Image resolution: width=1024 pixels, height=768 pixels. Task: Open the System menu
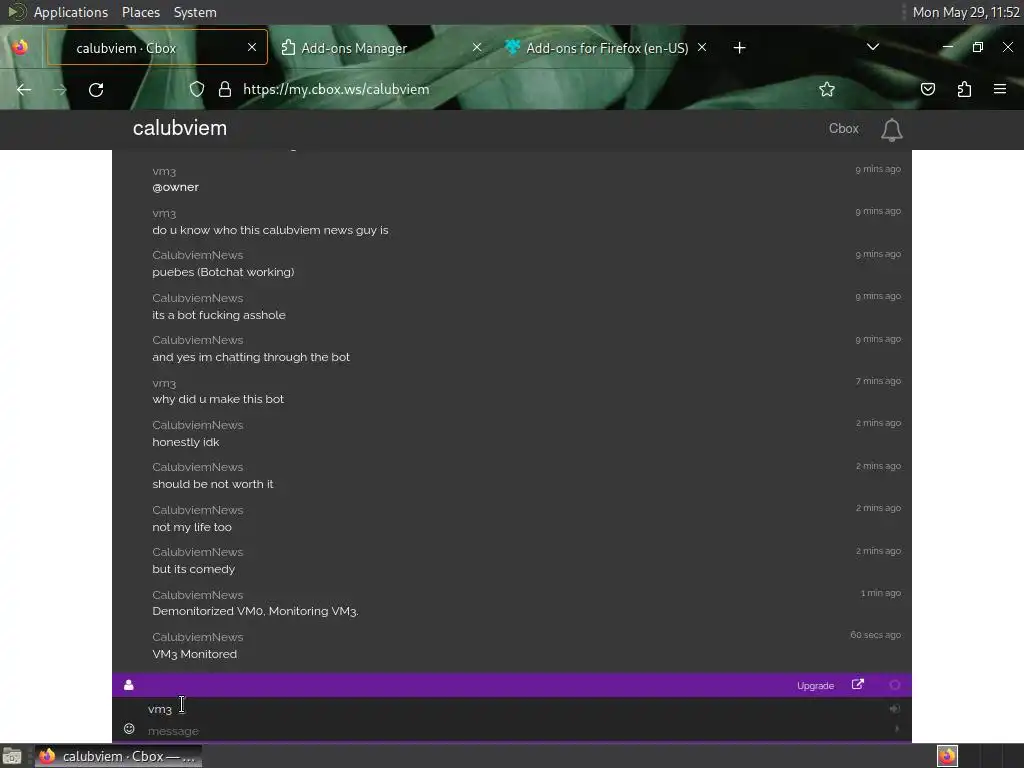point(195,12)
